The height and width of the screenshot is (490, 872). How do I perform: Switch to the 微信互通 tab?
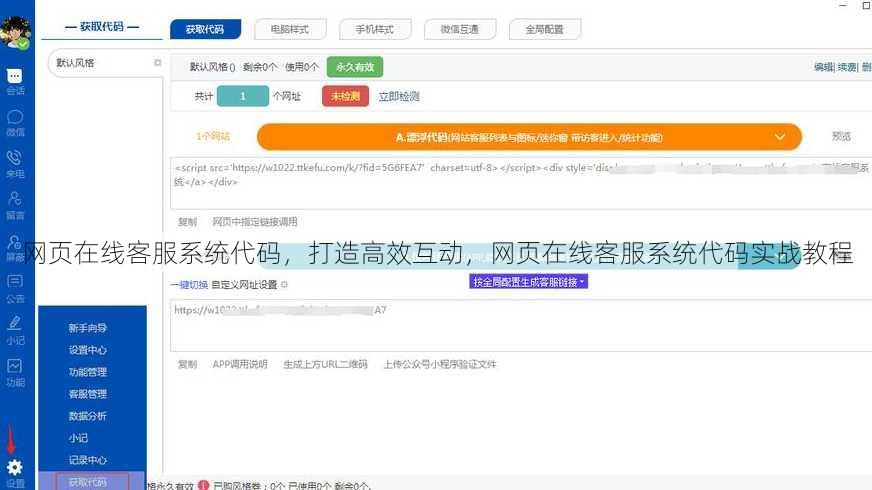click(460, 29)
